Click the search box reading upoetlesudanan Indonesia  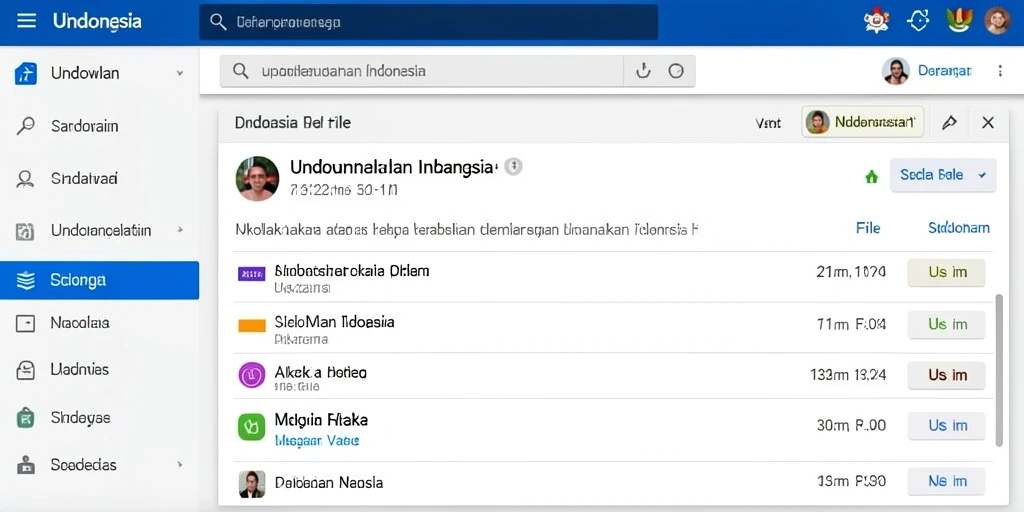coord(422,71)
